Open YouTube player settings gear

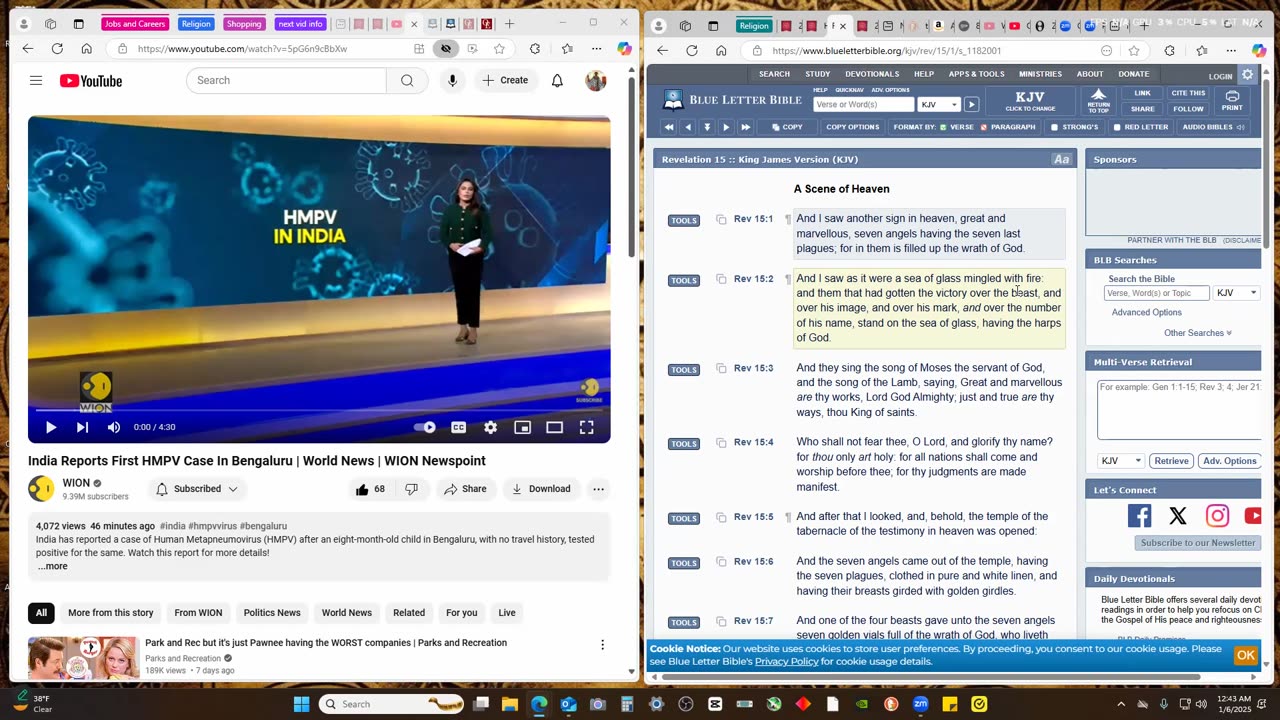pyautogui.click(x=490, y=427)
